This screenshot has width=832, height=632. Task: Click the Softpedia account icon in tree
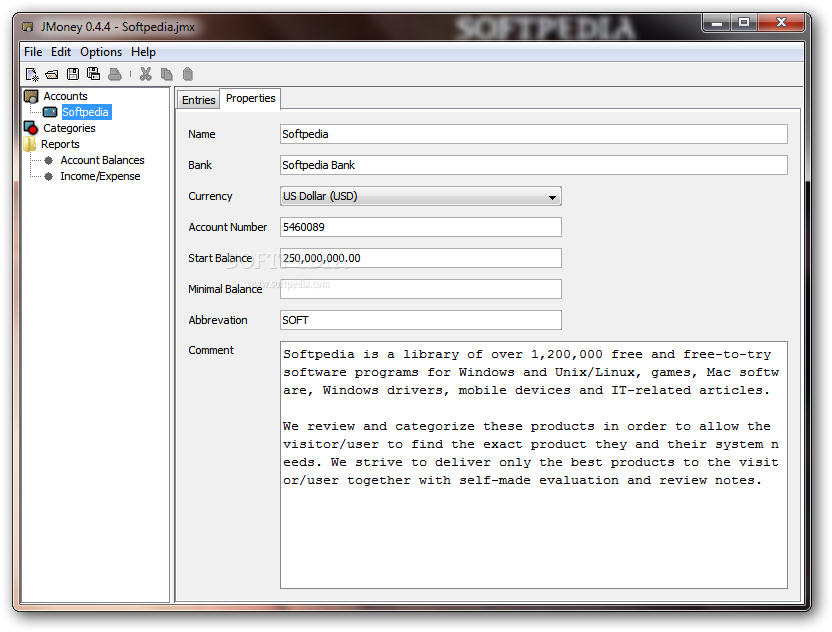click(x=50, y=112)
